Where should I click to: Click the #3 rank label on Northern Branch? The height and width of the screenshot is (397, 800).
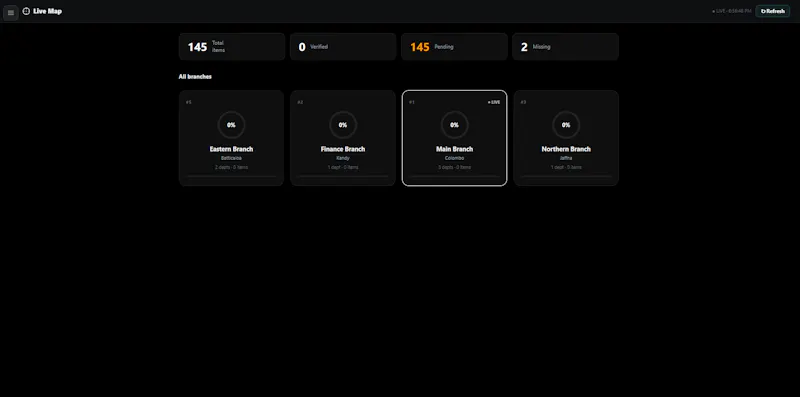tap(523, 102)
